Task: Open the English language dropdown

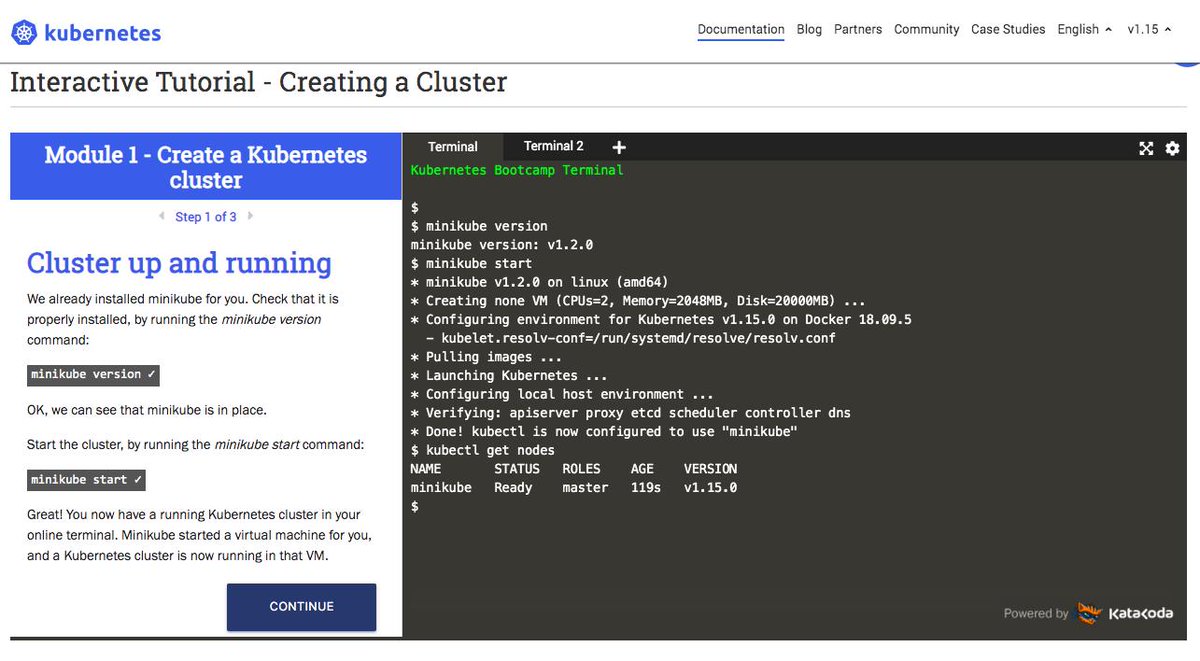Action: pos(1085,29)
